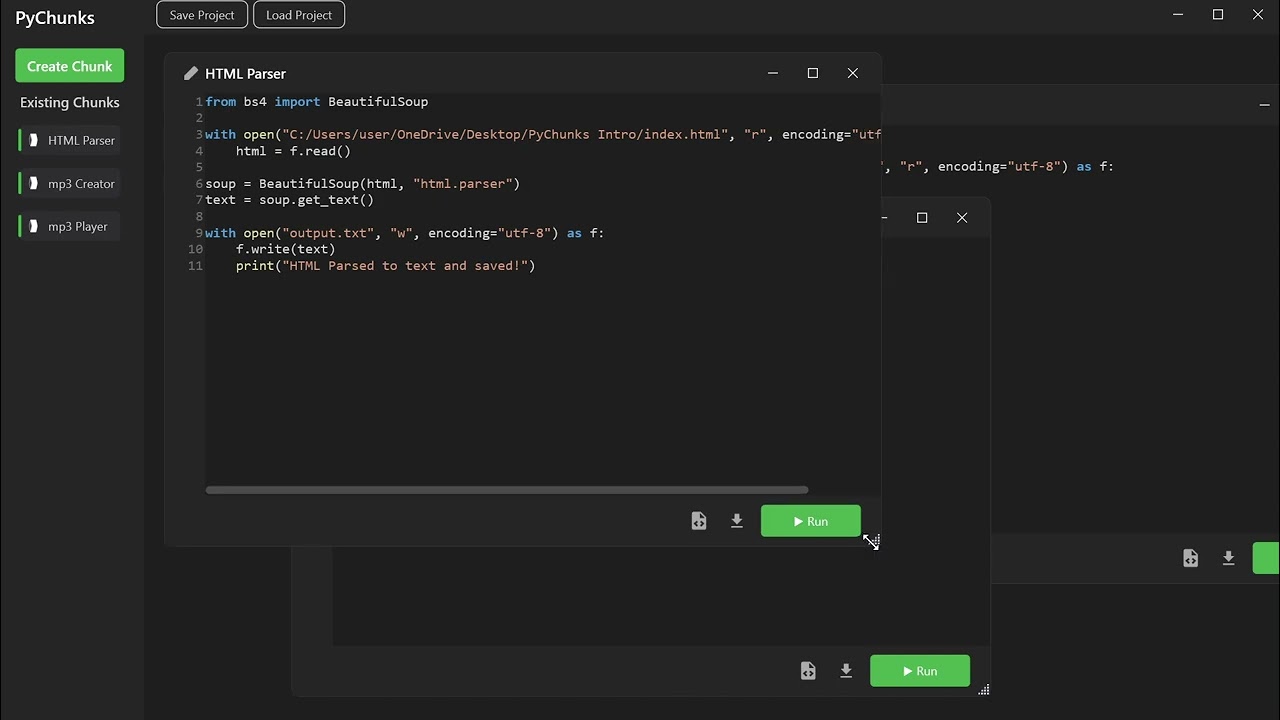Click the print("HTML Parsed to text and saved!") line
Viewport: 1280px width, 720px height.
386,266
